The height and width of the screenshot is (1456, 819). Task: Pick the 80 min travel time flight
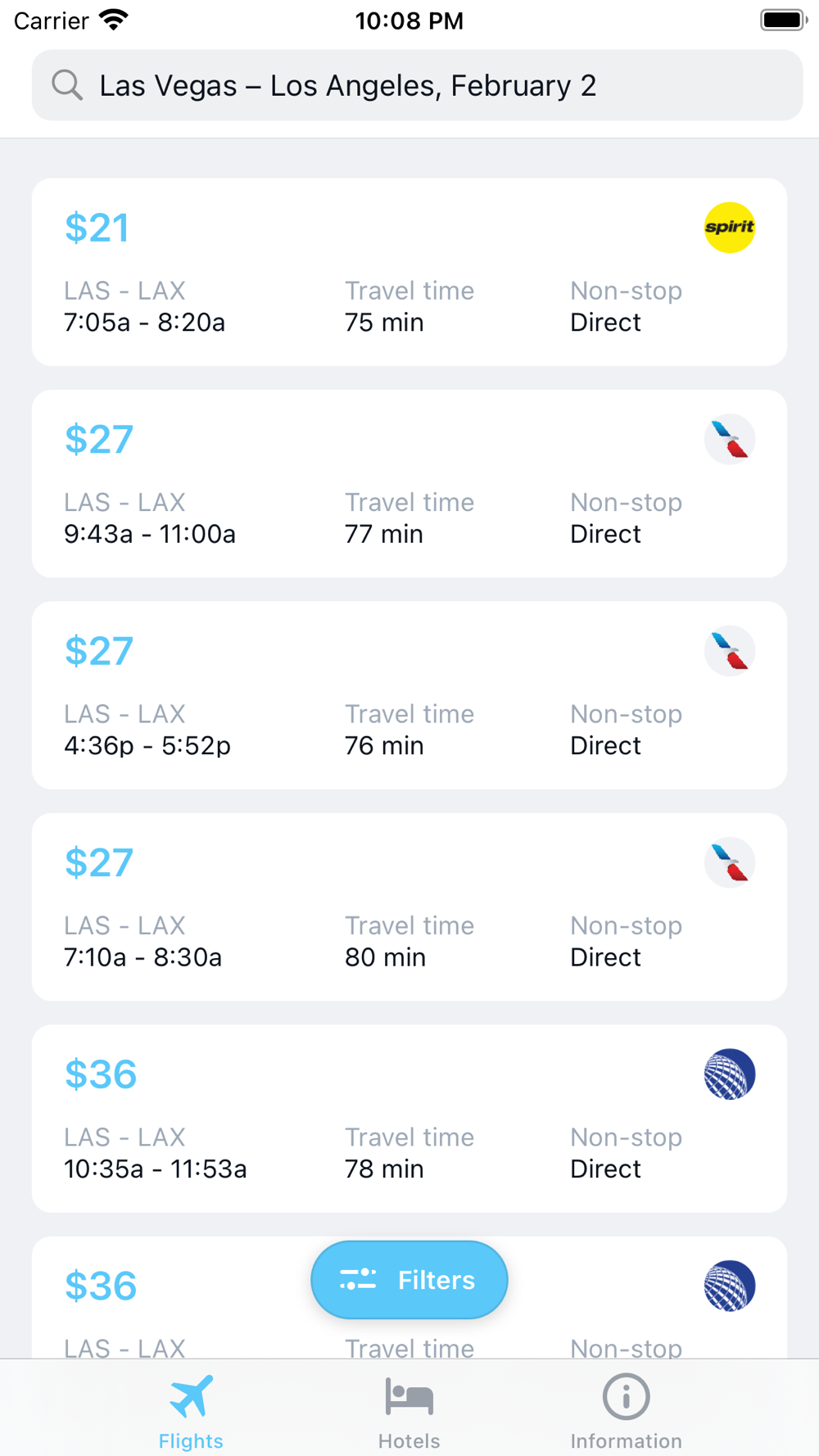point(409,907)
